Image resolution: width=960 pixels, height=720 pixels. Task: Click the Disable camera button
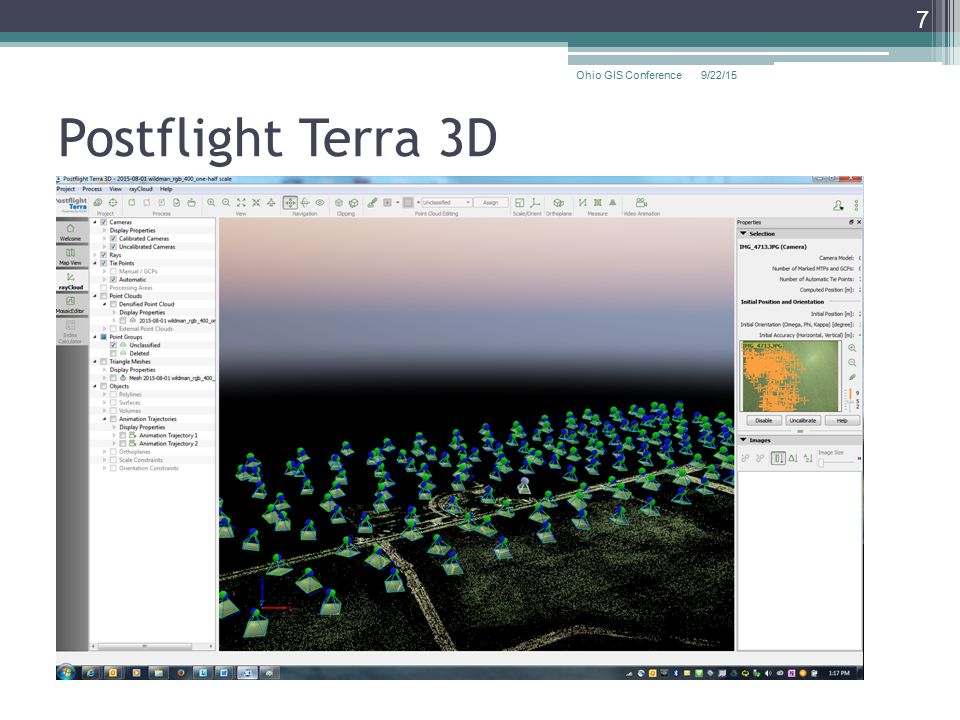point(763,421)
